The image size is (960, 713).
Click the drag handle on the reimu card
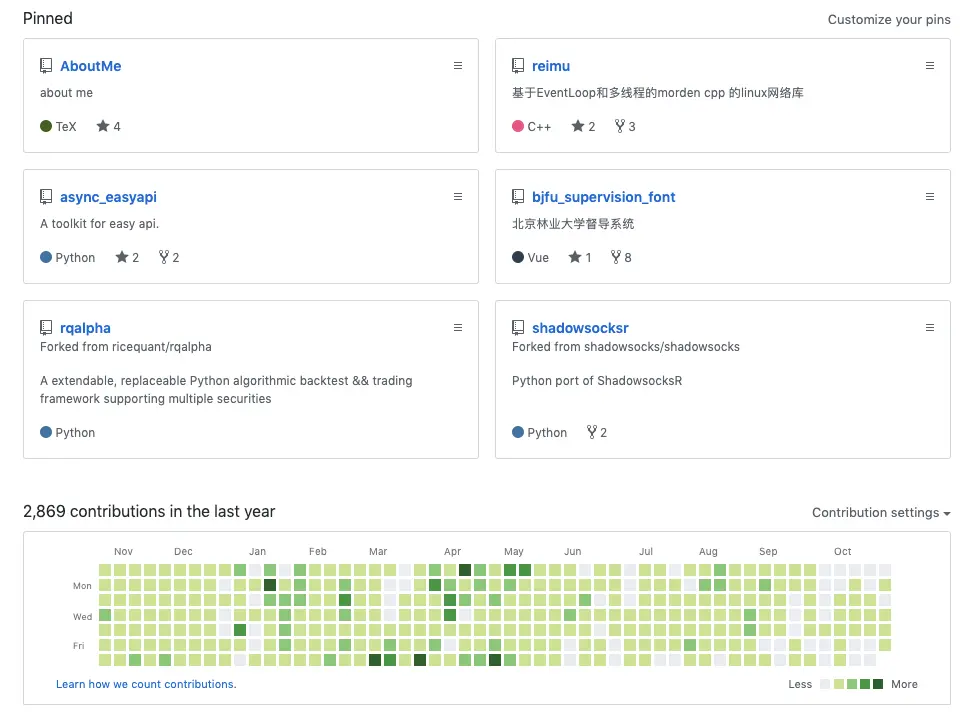point(929,65)
